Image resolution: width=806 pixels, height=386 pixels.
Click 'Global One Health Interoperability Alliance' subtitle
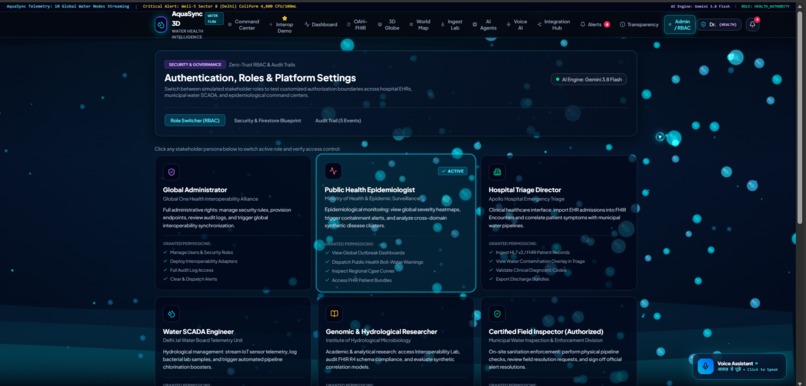pos(210,198)
